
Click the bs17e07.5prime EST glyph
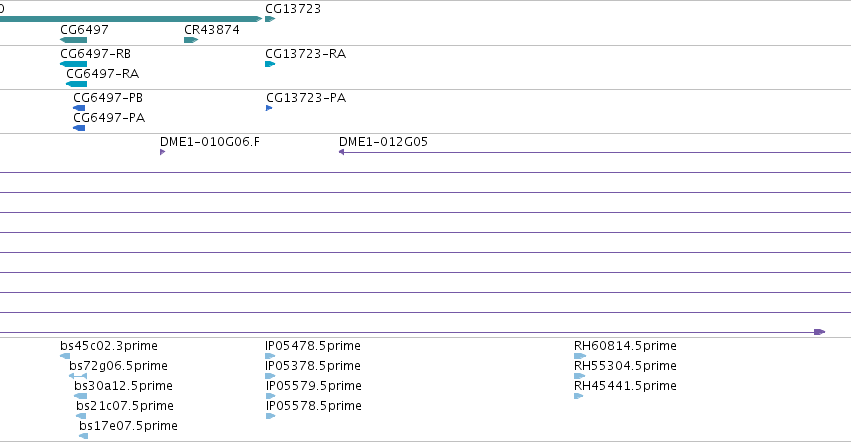coord(84,436)
